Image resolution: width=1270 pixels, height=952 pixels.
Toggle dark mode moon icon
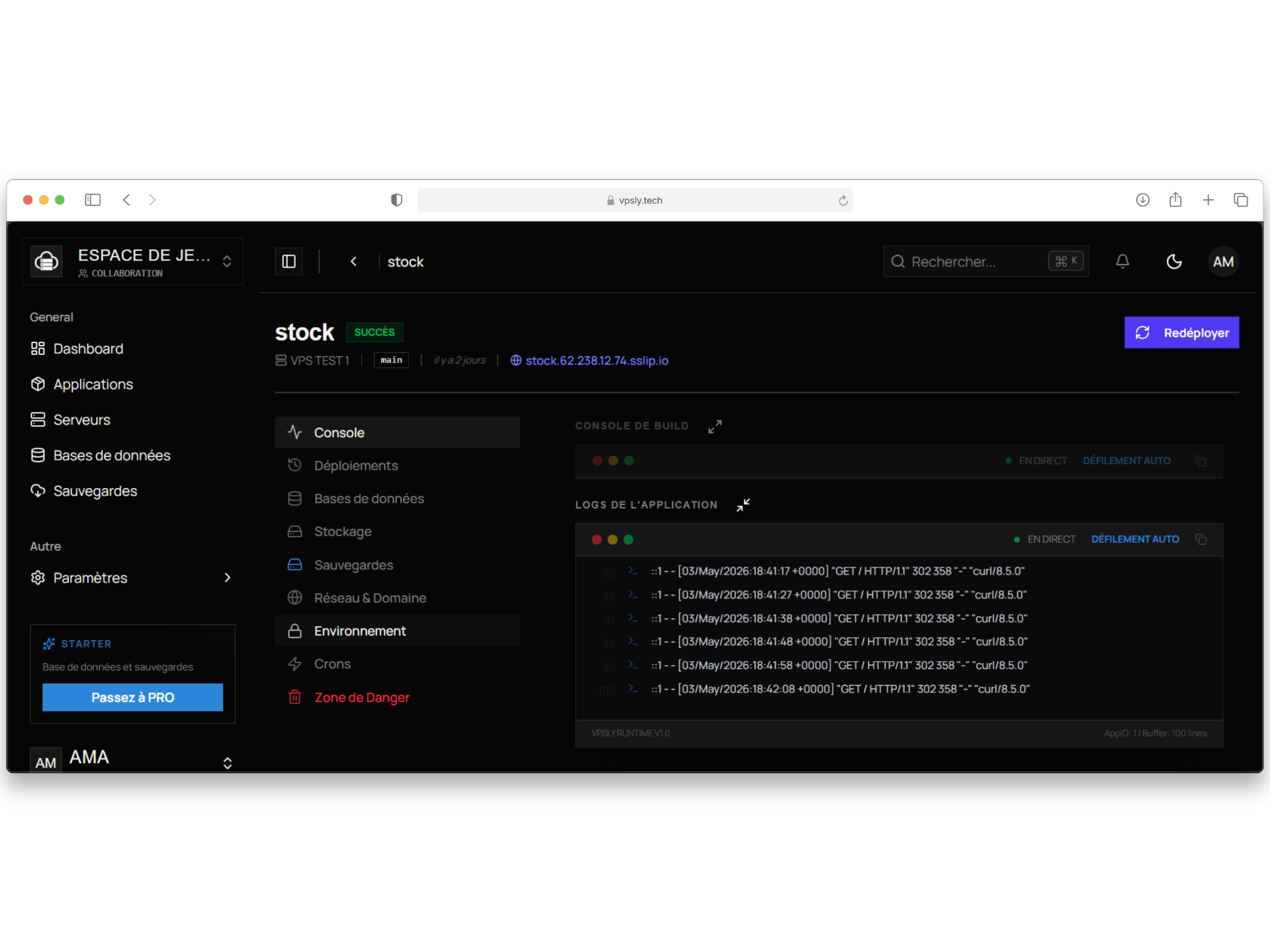pyautogui.click(x=1174, y=261)
